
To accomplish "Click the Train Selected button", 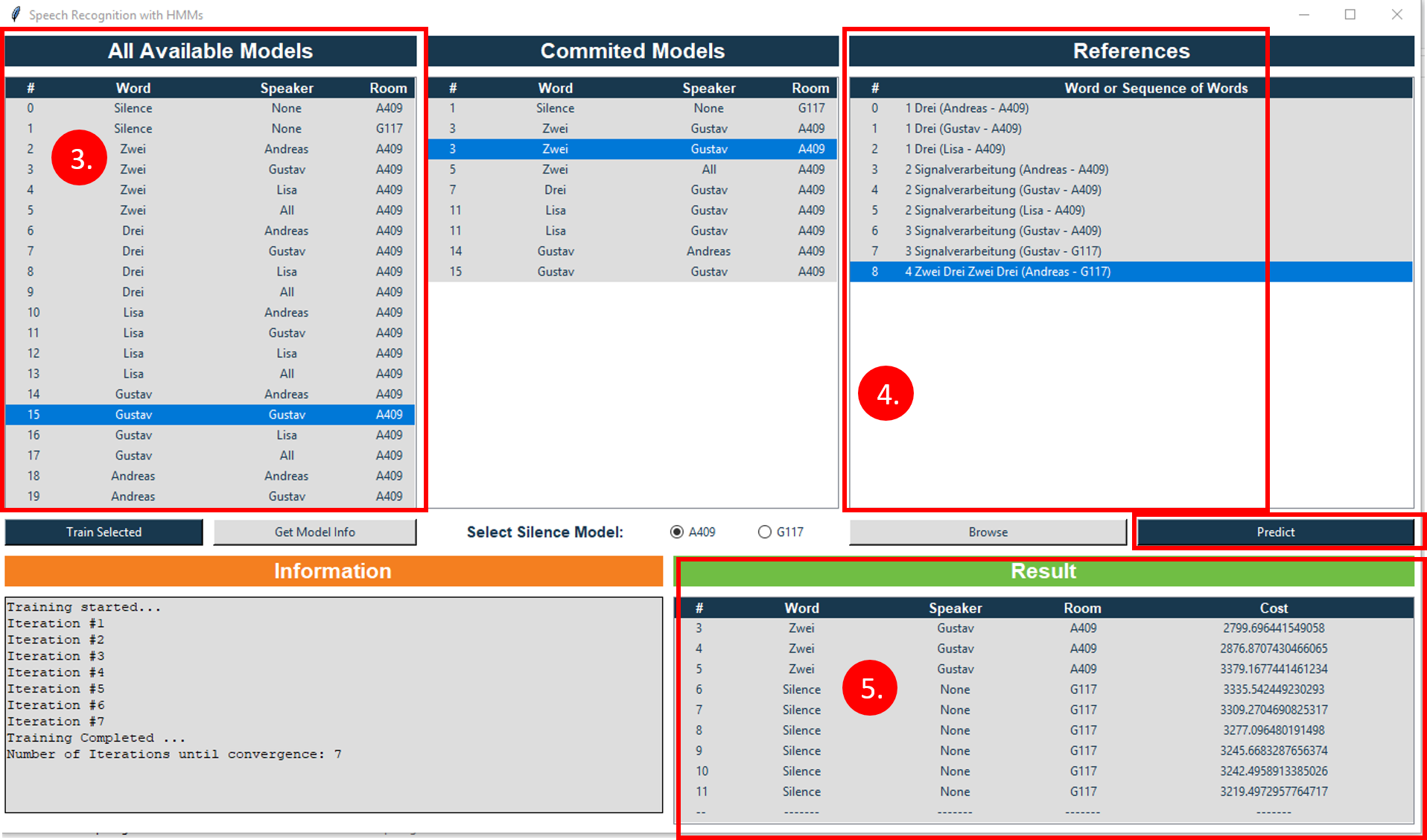I will click(104, 532).
